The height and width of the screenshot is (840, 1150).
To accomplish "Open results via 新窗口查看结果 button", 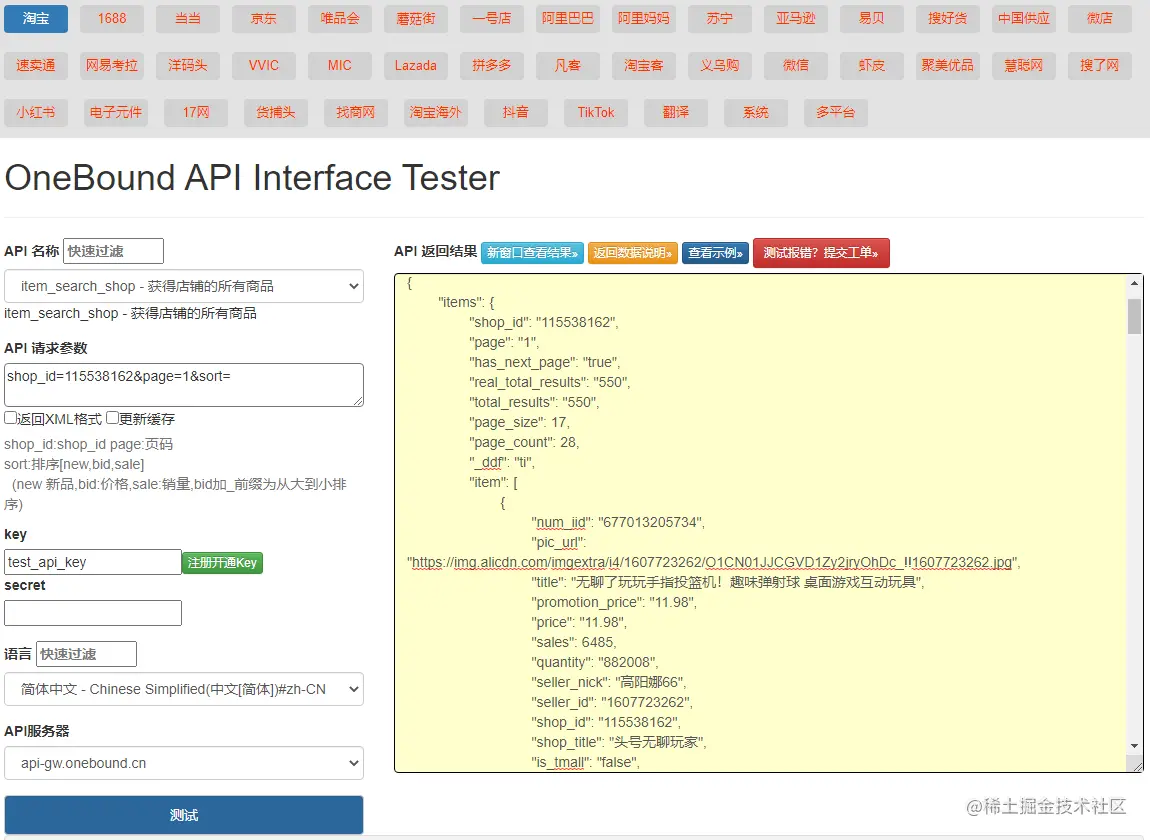I will (x=532, y=253).
